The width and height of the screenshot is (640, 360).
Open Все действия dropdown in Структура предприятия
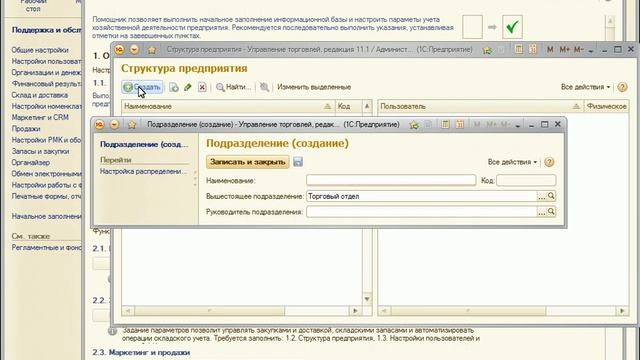tap(585, 87)
